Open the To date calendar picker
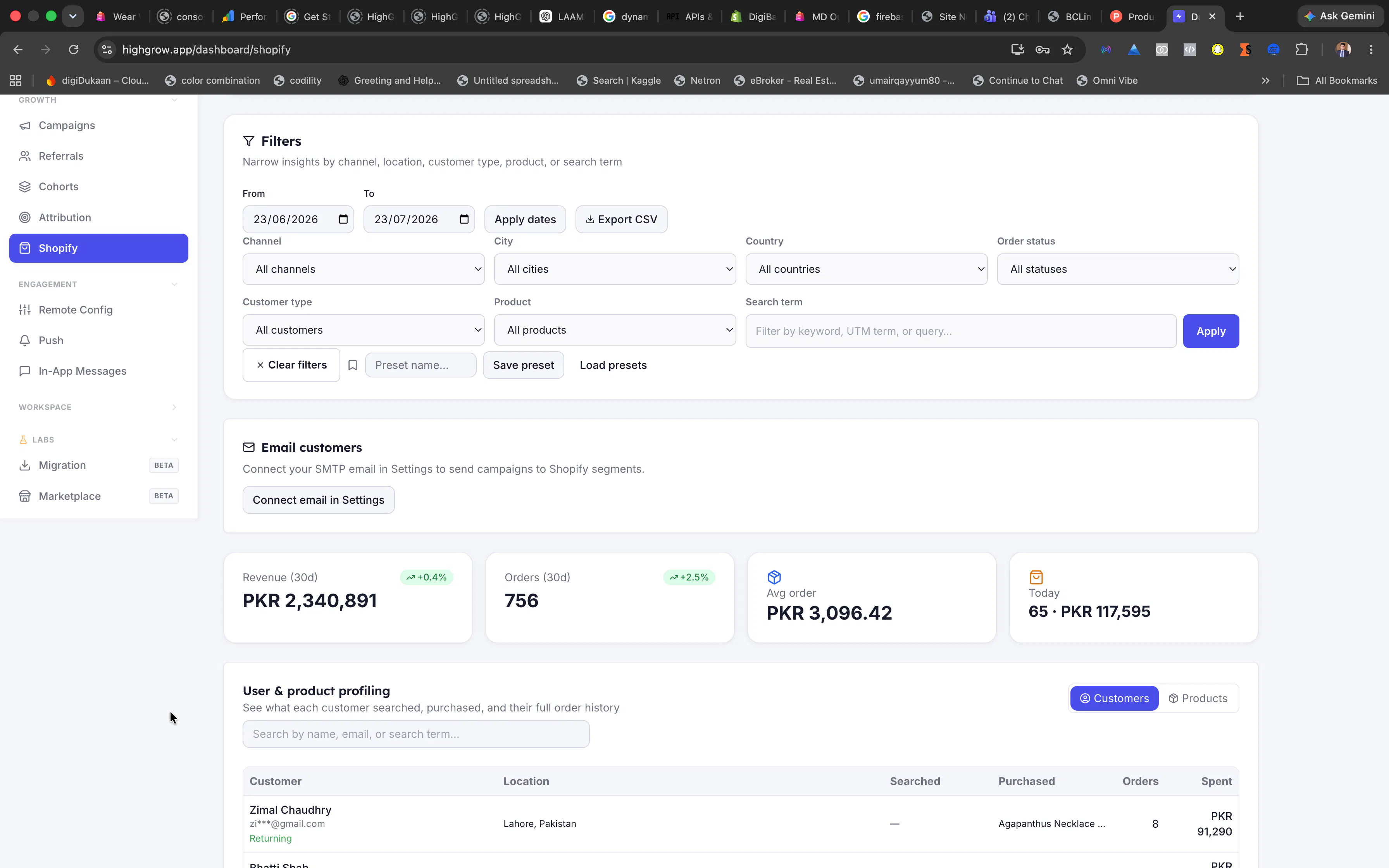The height and width of the screenshot is (868, 1389). pos(464,219)
